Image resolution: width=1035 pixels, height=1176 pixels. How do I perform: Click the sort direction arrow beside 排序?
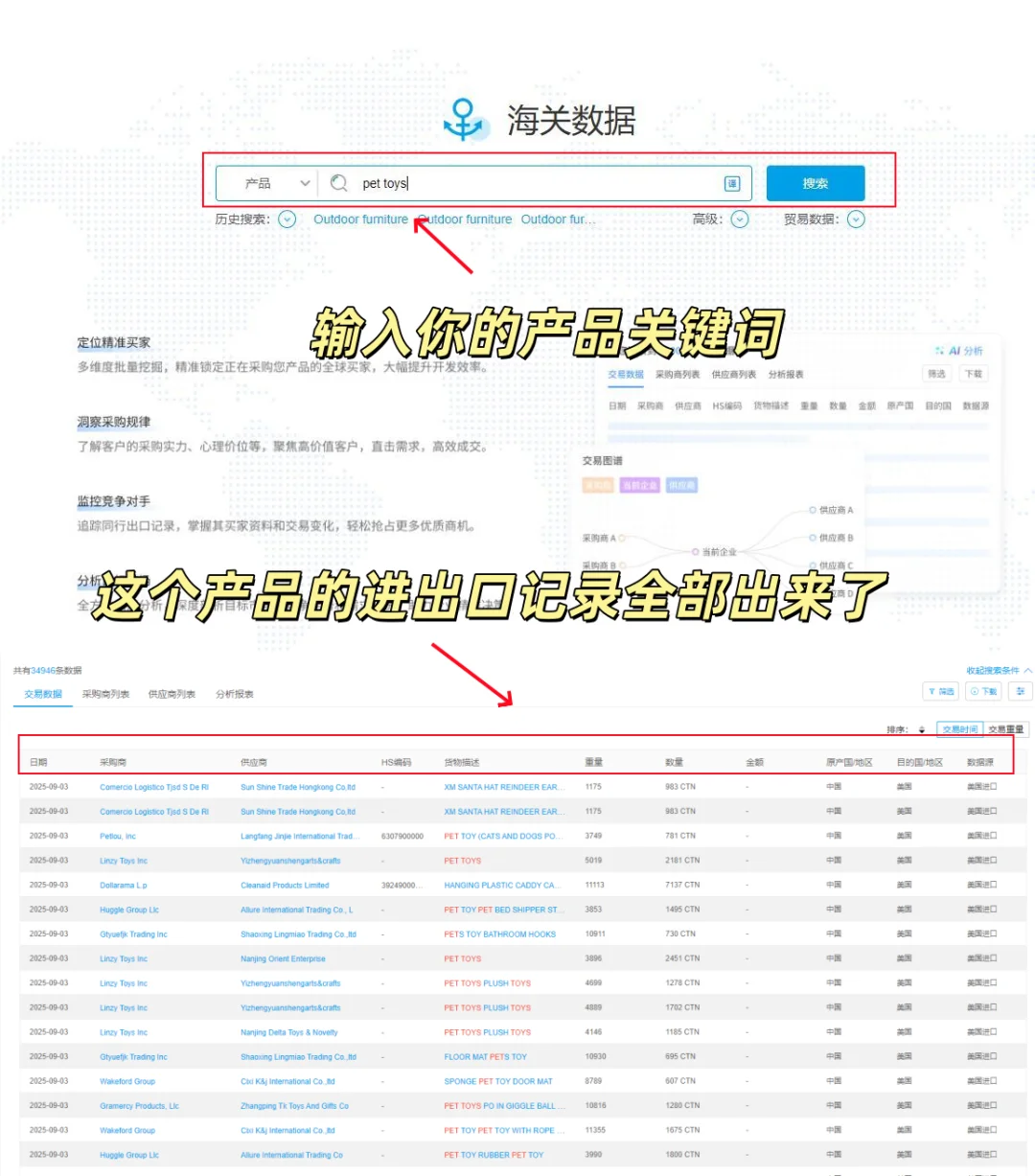click(920, 728)
